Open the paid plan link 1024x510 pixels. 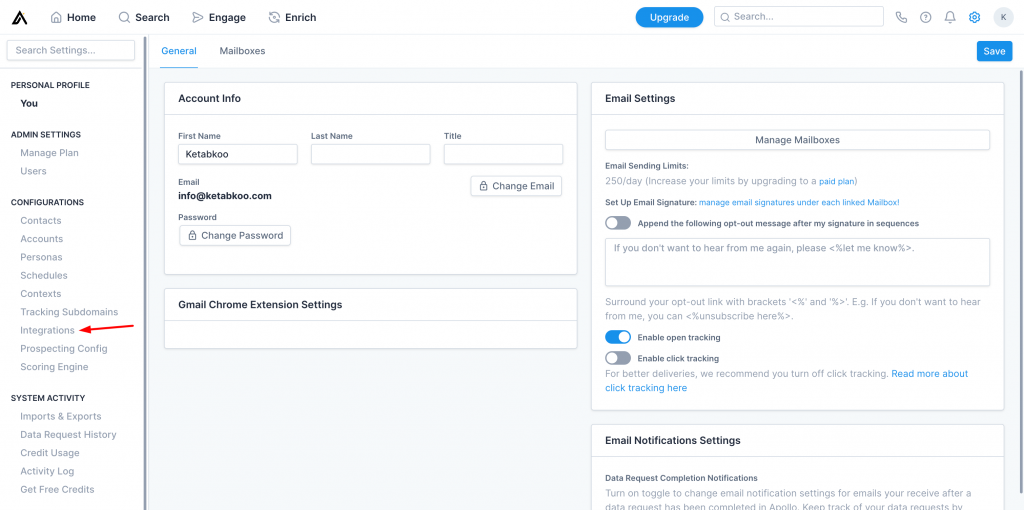[x=837, y=181]
